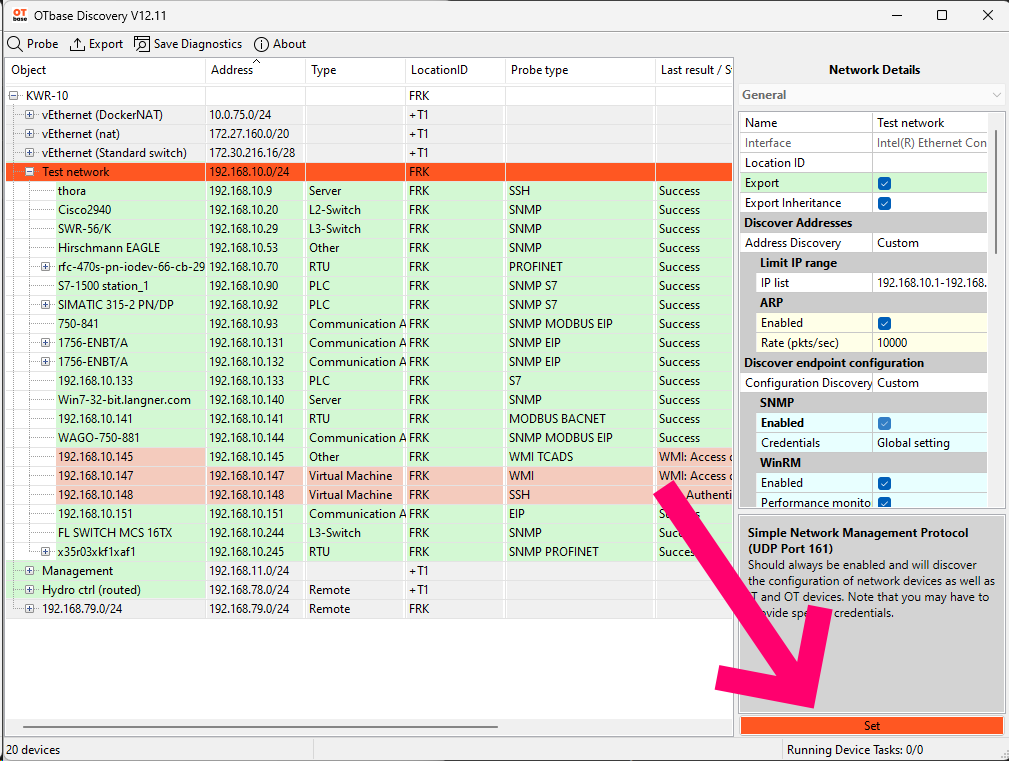The image size is (1009, 761).
Task: Toggle the Export checkbox
Action: point(884,183)
